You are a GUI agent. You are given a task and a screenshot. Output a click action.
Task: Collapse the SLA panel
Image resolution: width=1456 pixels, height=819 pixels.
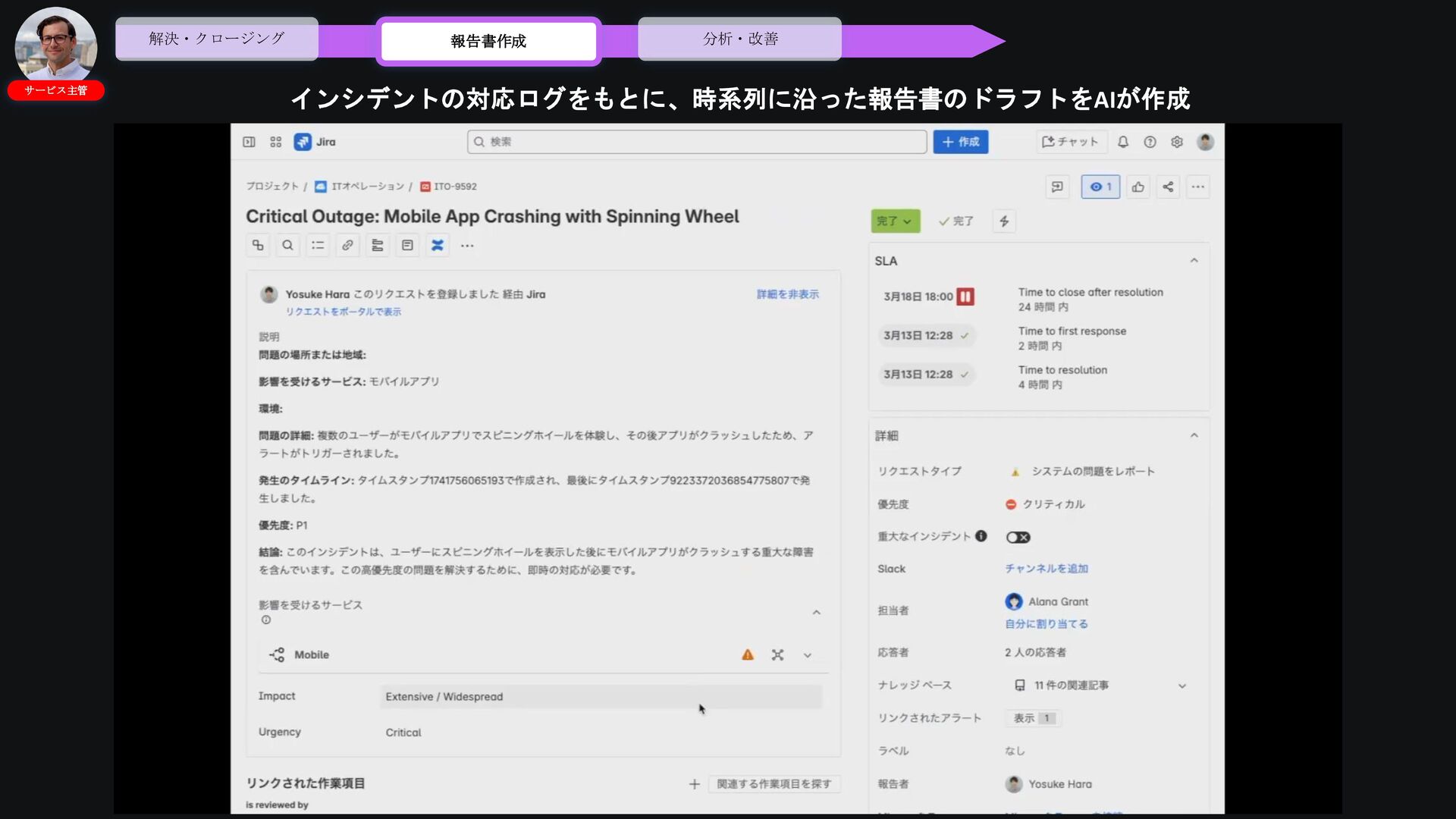click(x=1194, y=260)
